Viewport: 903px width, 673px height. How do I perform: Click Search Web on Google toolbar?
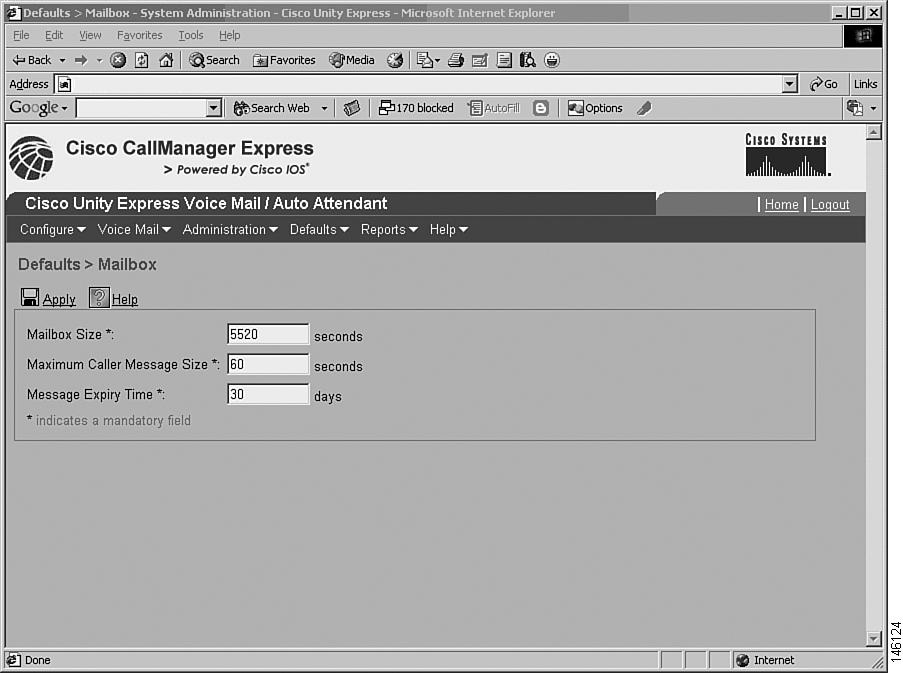pyautogui.click(x=272, y=108)
